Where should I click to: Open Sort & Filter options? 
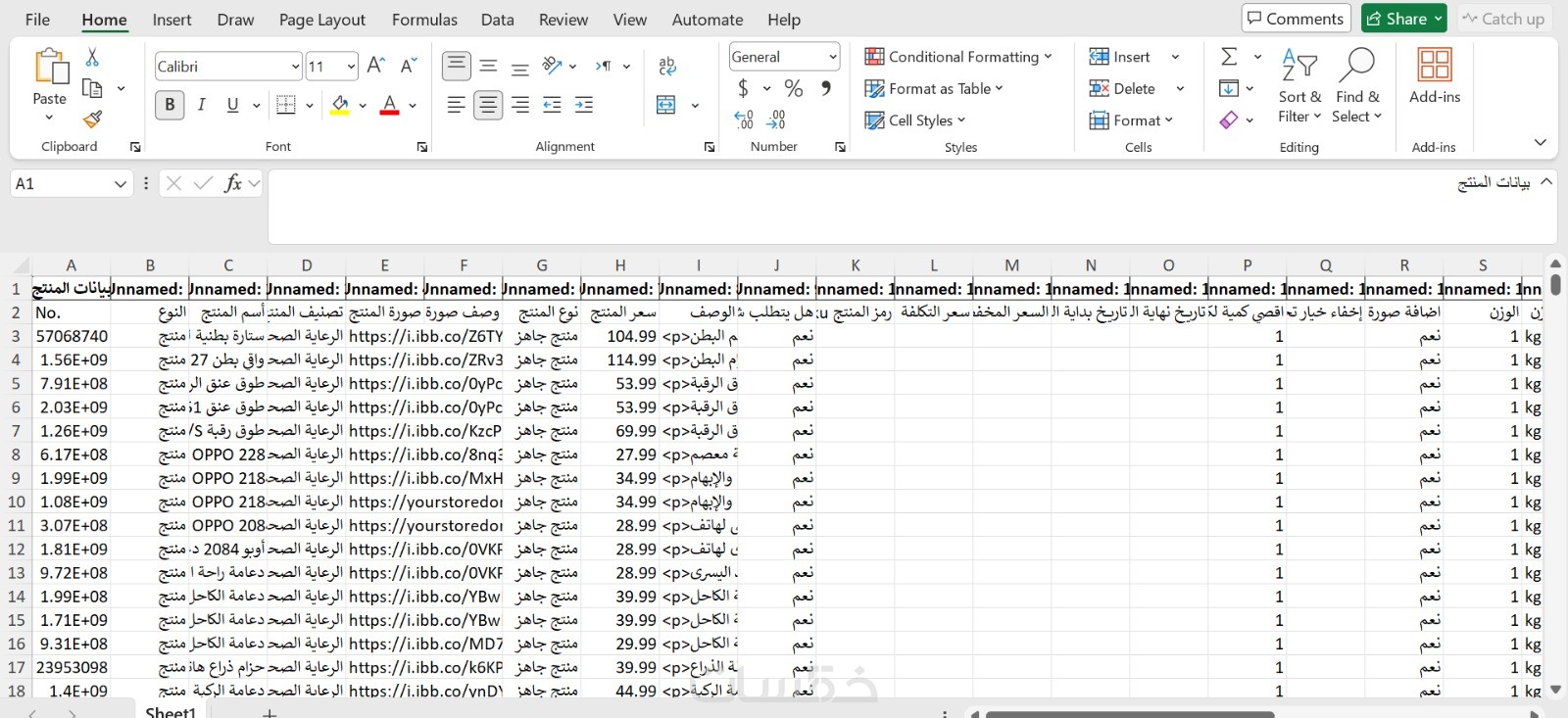pos(1299,86)
